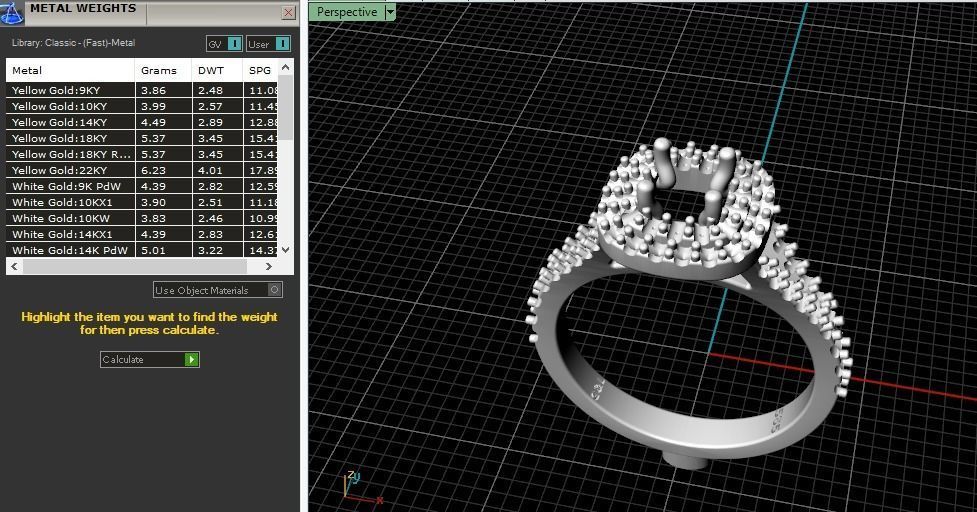This screenshot has width=977, height=512.
Task: Close the Metal Weights panel
Action: pos(288,12)
